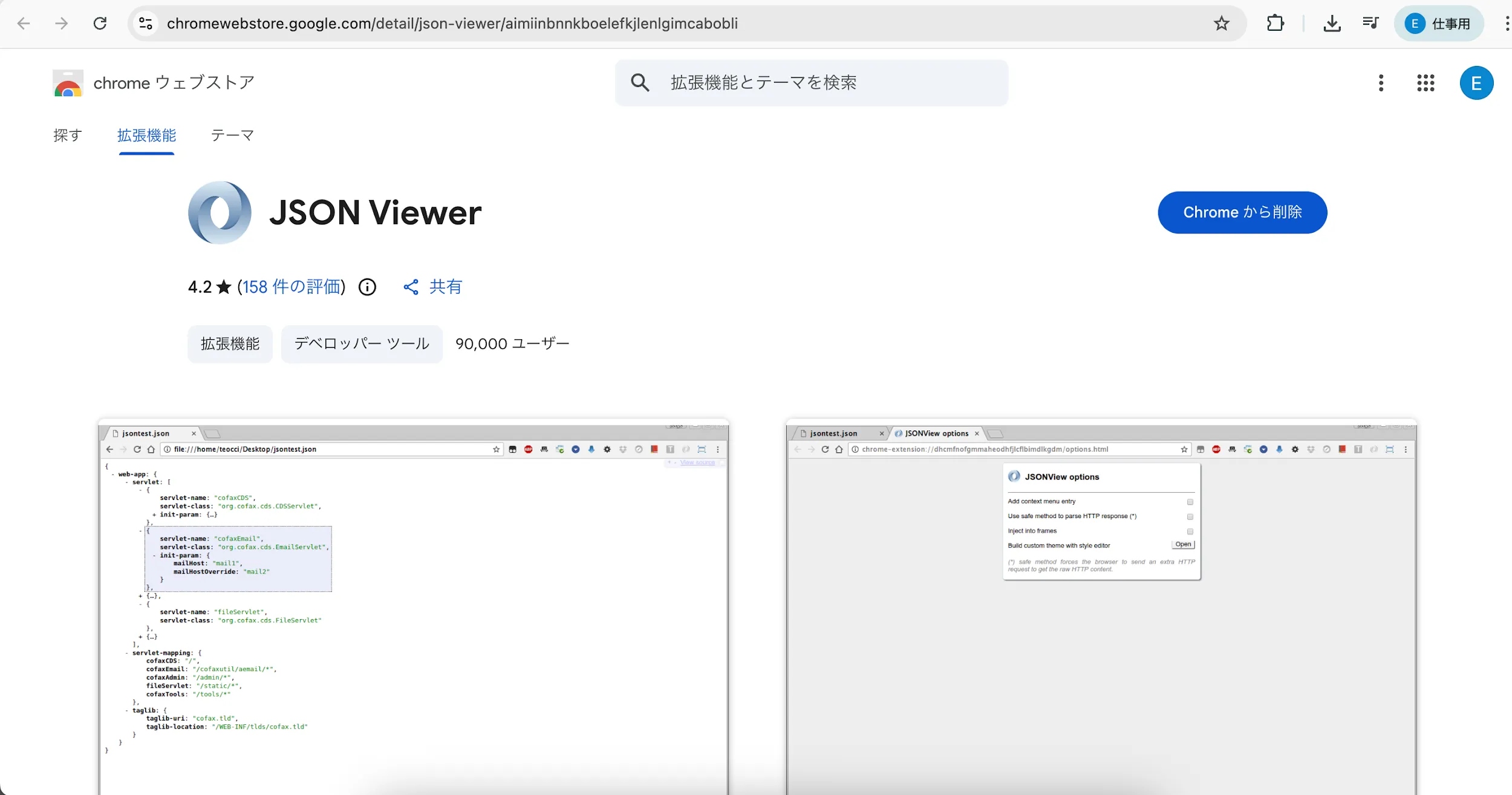This screenshot has height=795, width=1512.
Task: Bookmark this page with star icon
Action: click(x=1221, y=24)
